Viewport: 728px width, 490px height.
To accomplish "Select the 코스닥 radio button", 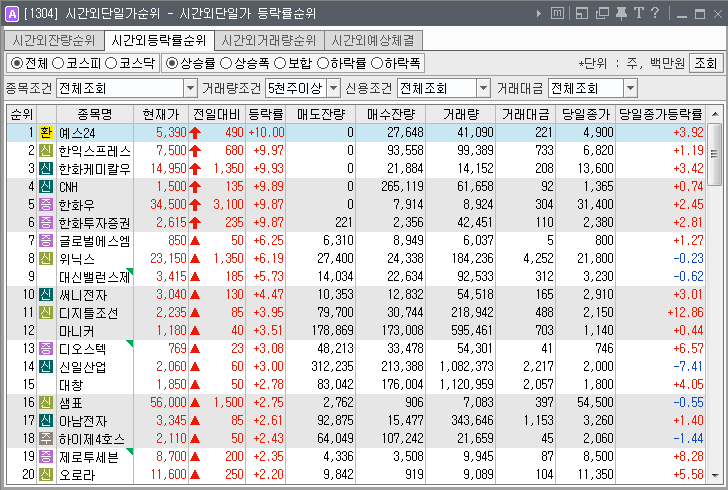I will pos(111,63).
